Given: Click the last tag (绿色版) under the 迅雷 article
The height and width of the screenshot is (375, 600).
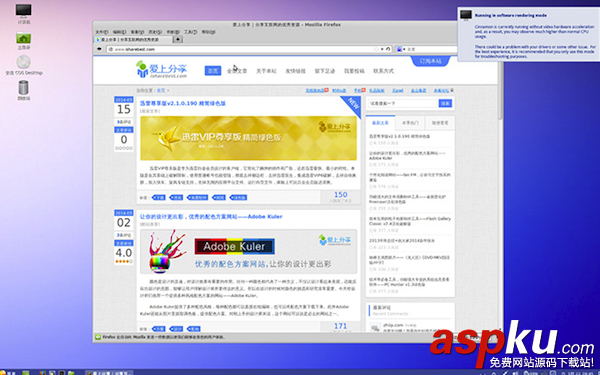Looking at the screenshot, I should coord(238,198).
